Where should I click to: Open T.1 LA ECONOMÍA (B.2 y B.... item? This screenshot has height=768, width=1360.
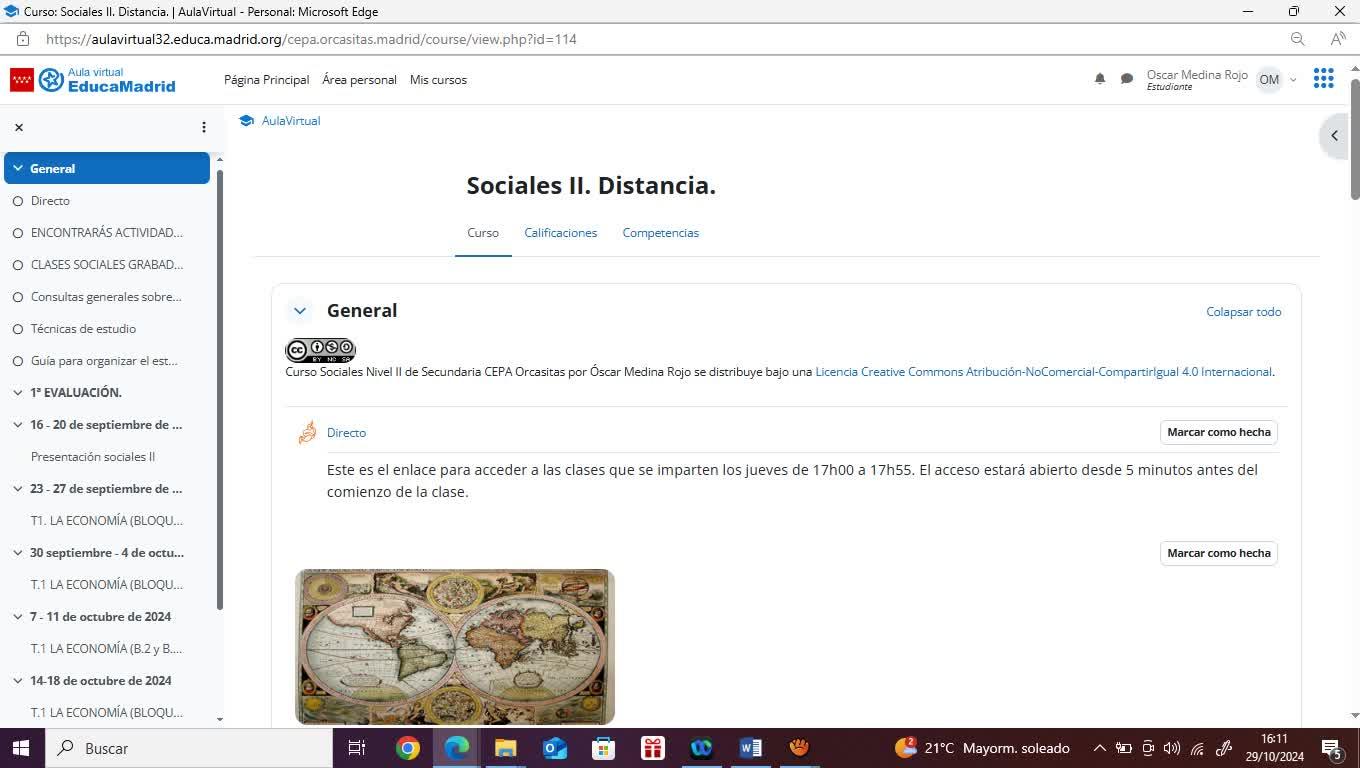point(107,649)
